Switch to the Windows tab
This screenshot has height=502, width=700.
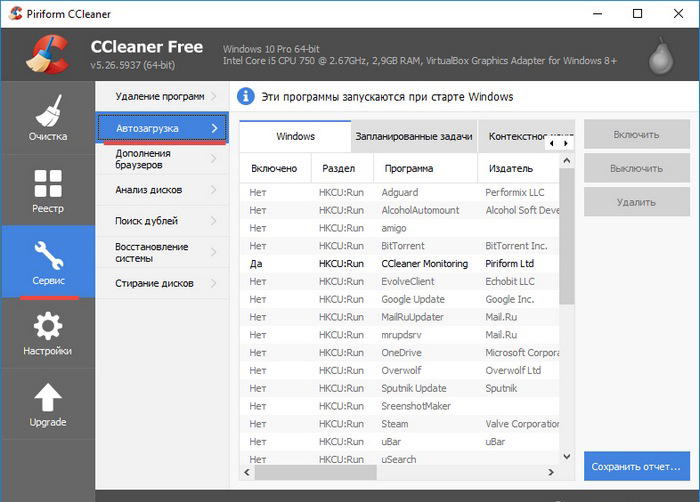(x=295, y=136)
